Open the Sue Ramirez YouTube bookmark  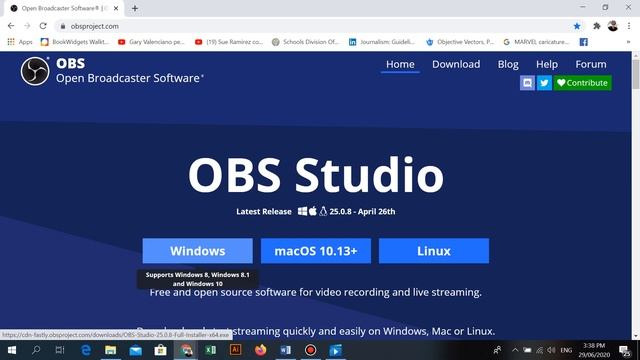pyautogui.click(x=229, y=42)
